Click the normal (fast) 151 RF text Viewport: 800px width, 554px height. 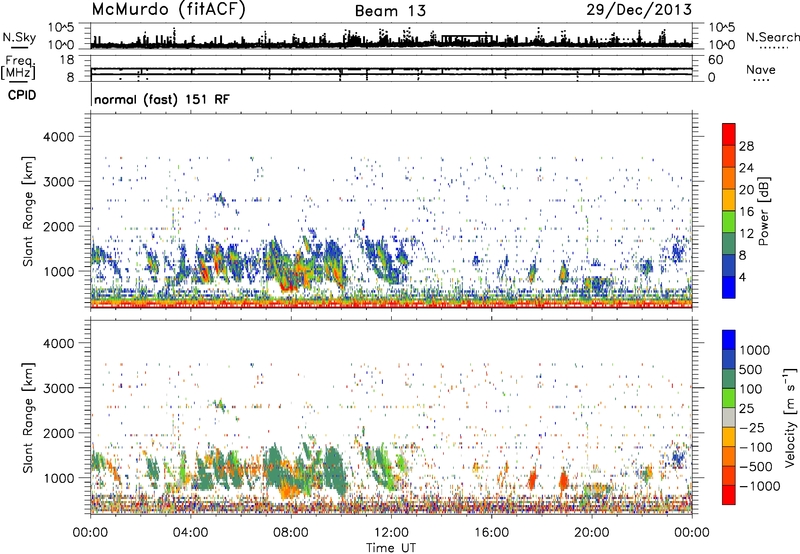point(162,99)
